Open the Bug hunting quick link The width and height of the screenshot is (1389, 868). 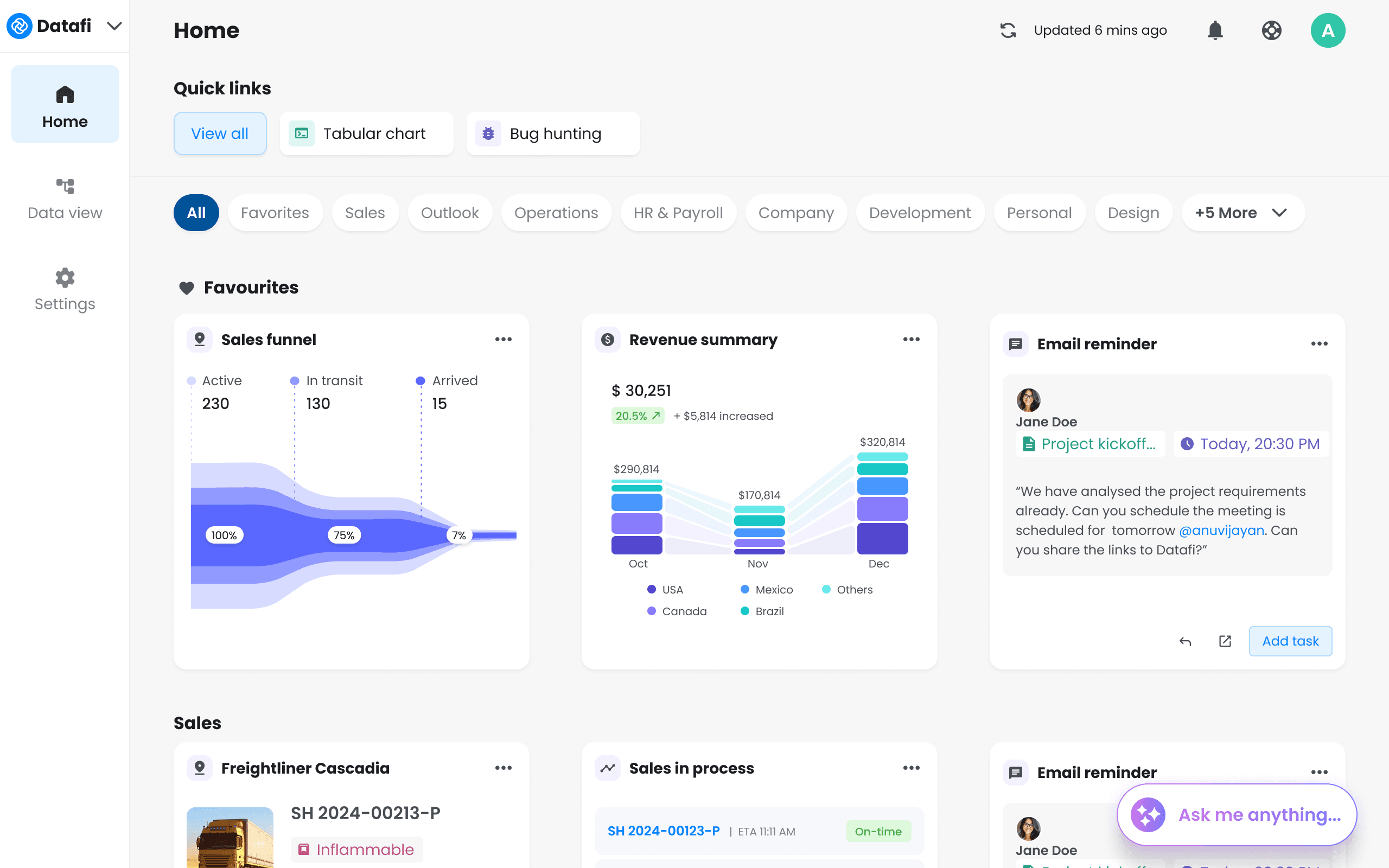pos(553,134)
